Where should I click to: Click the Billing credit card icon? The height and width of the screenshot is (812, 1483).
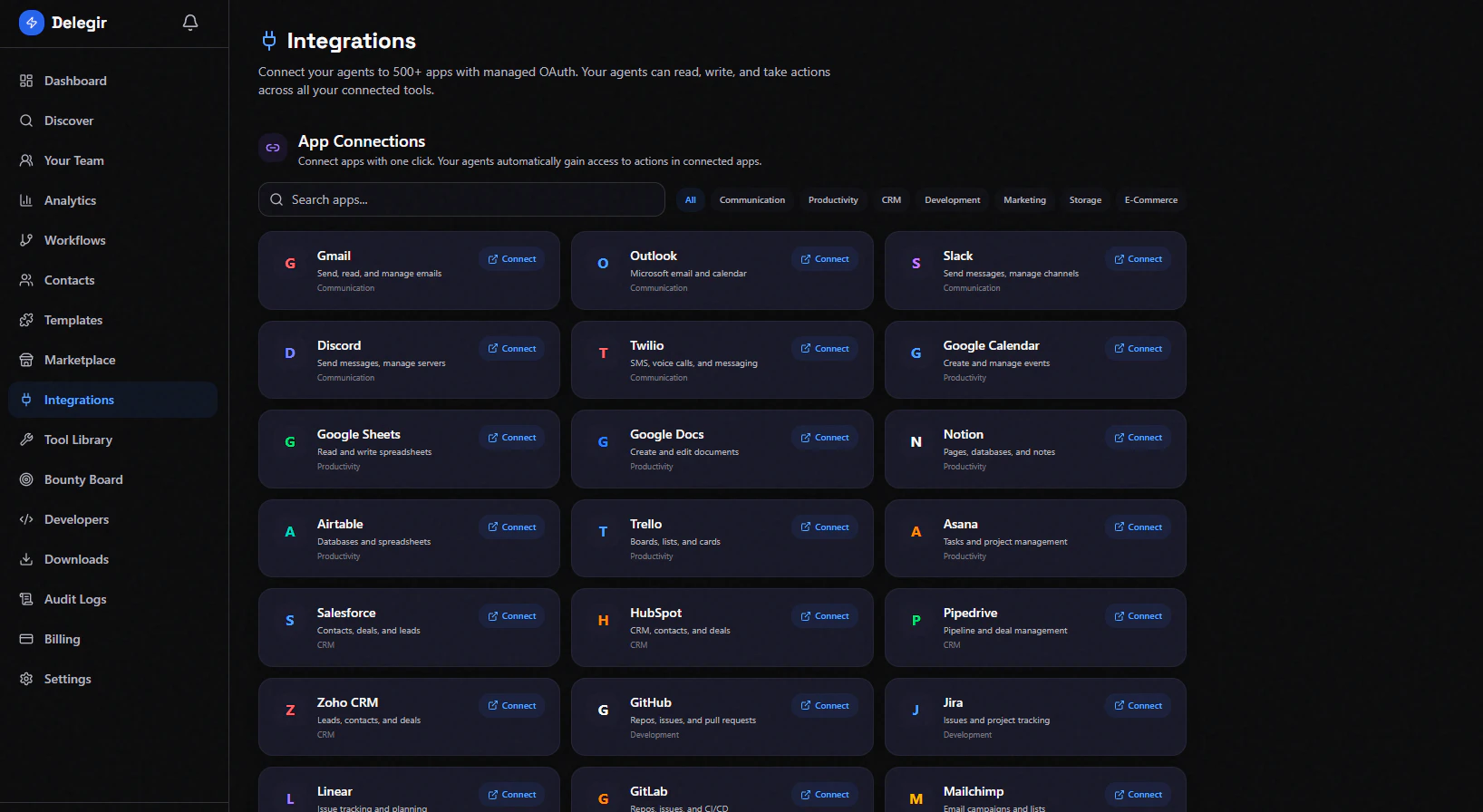click(26, 639)
